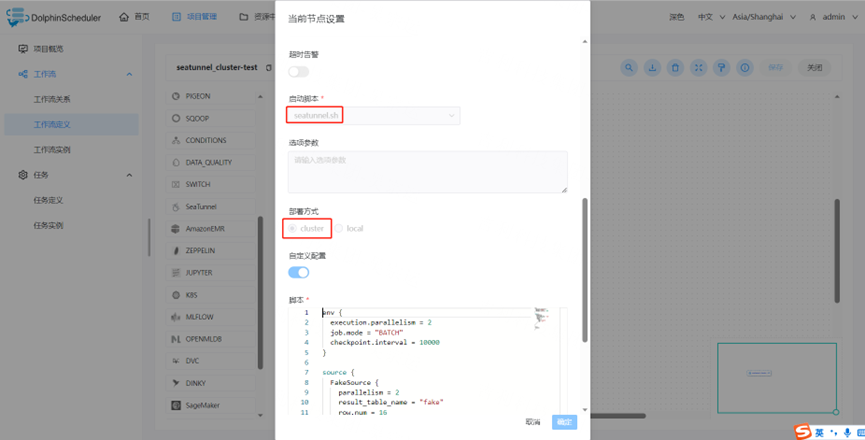Select the AmazonEMR task node
The height and width of the screenshot is (440, 865).
[x=210, y=228]
